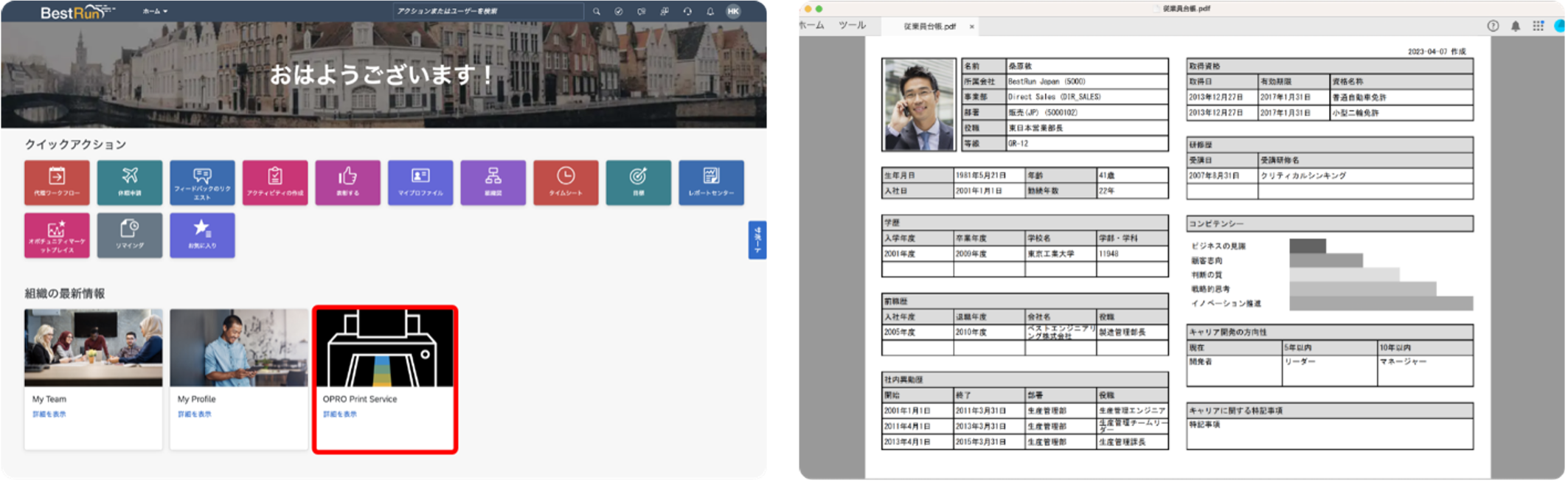The image size is (1568, 483).
Task: Open the HK user avatar menu
Action: tap(733, 11)
